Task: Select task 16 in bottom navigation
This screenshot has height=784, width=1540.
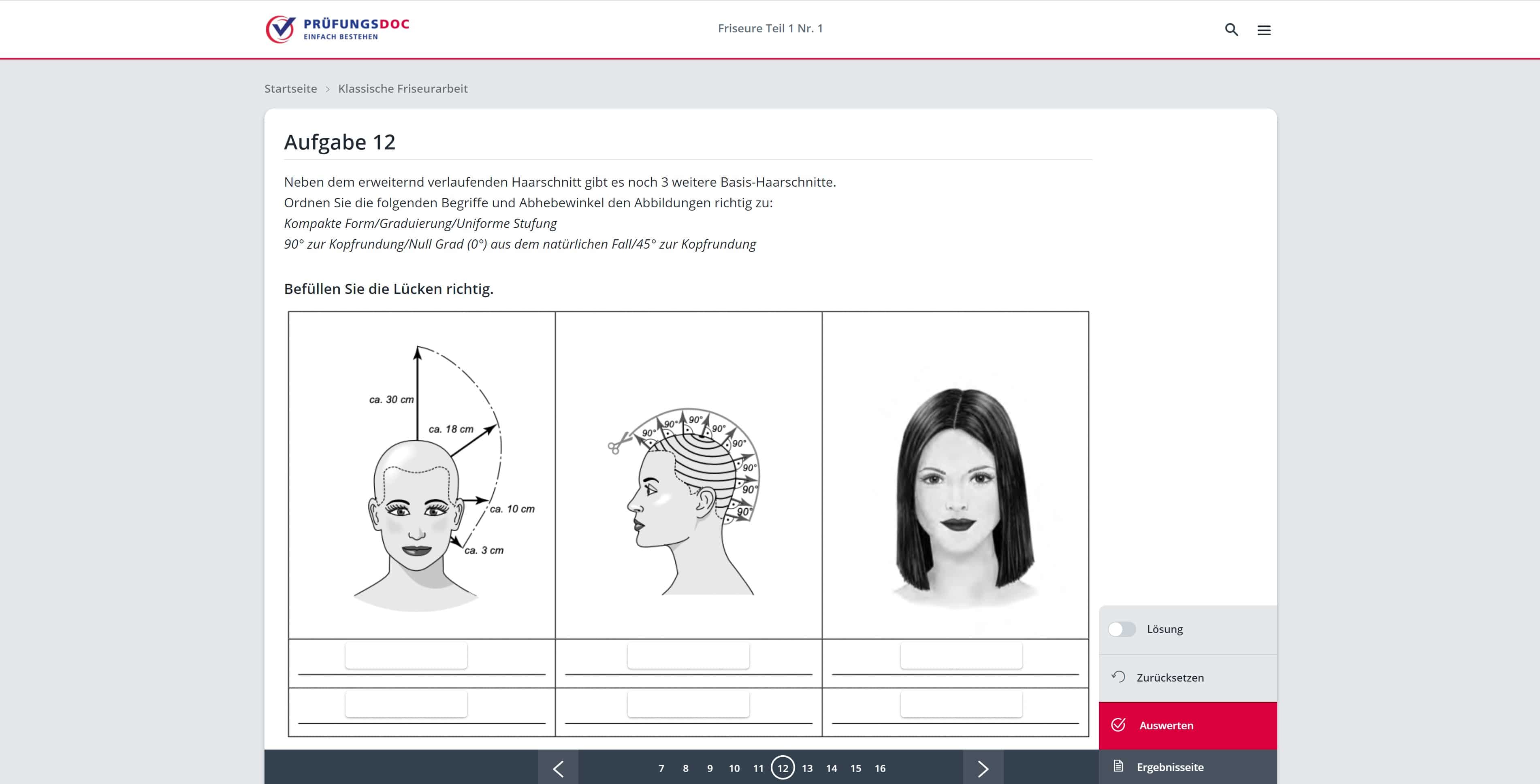Action: pos(880,769)
